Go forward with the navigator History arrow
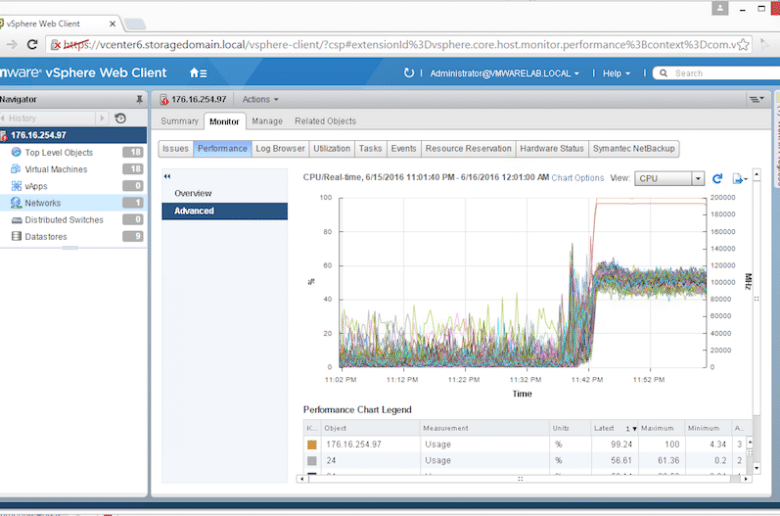 pos(102,118)
